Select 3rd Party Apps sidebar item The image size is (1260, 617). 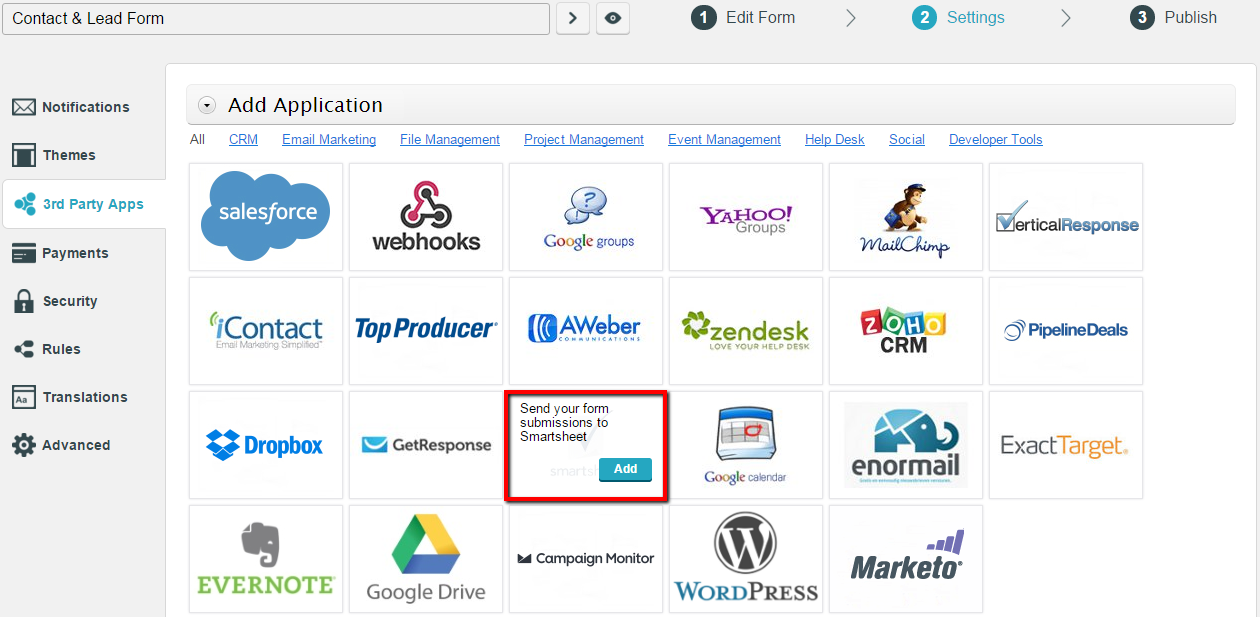click(x=84, y=204)
